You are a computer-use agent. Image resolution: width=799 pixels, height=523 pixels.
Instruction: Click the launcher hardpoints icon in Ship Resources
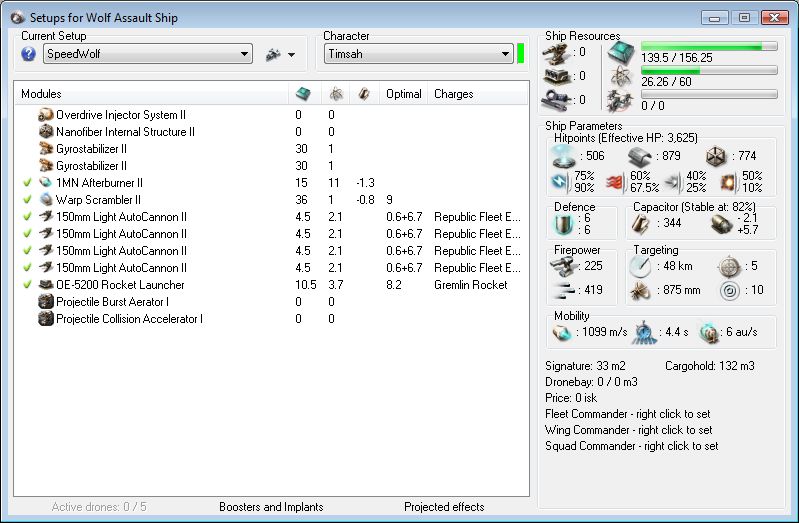point(556,76)
